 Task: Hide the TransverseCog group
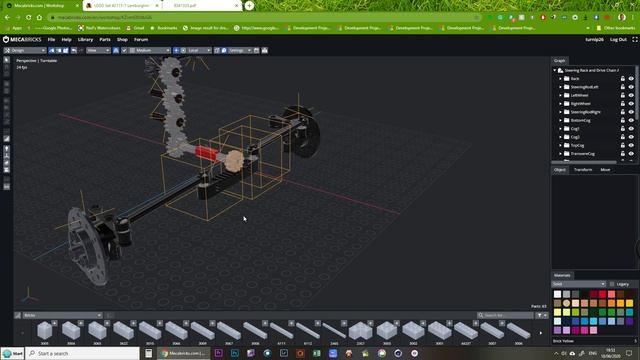point(631,153)
